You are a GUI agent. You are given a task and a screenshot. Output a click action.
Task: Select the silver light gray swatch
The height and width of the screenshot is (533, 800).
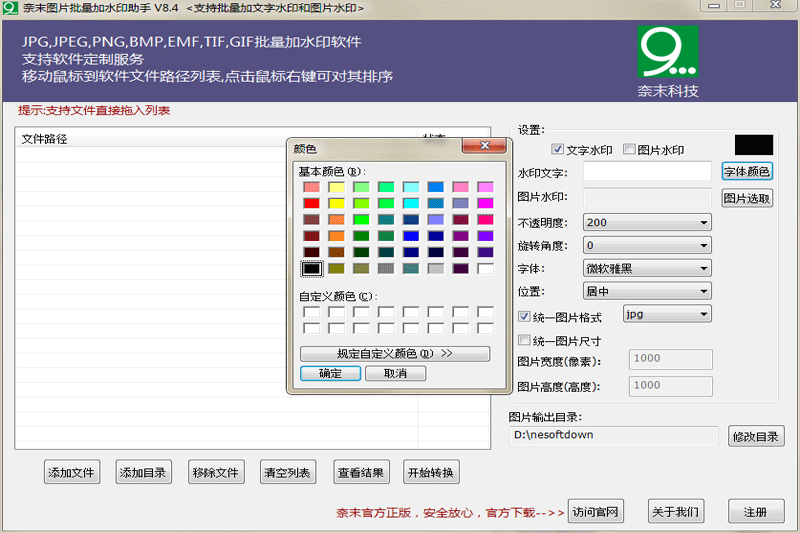436,268
